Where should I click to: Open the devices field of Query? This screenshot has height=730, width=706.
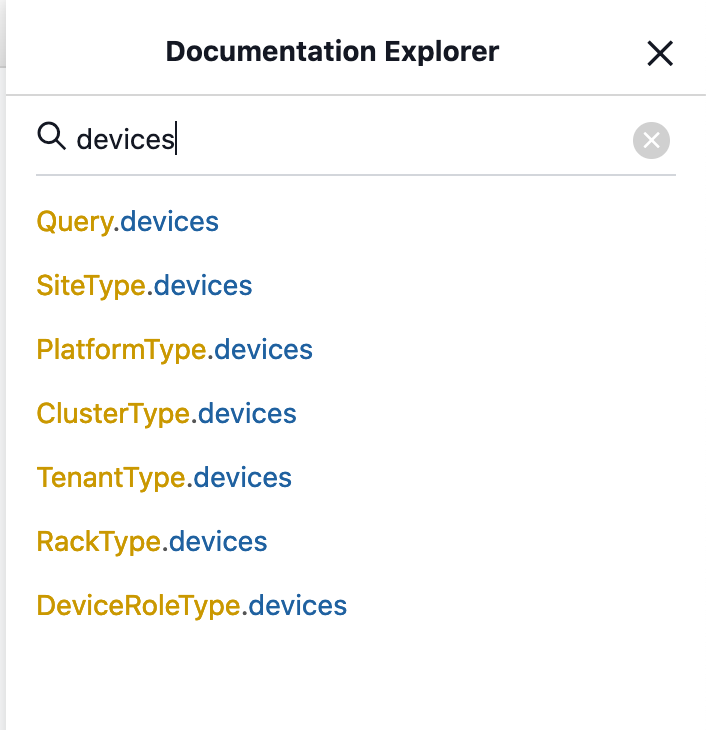[169, 221]
